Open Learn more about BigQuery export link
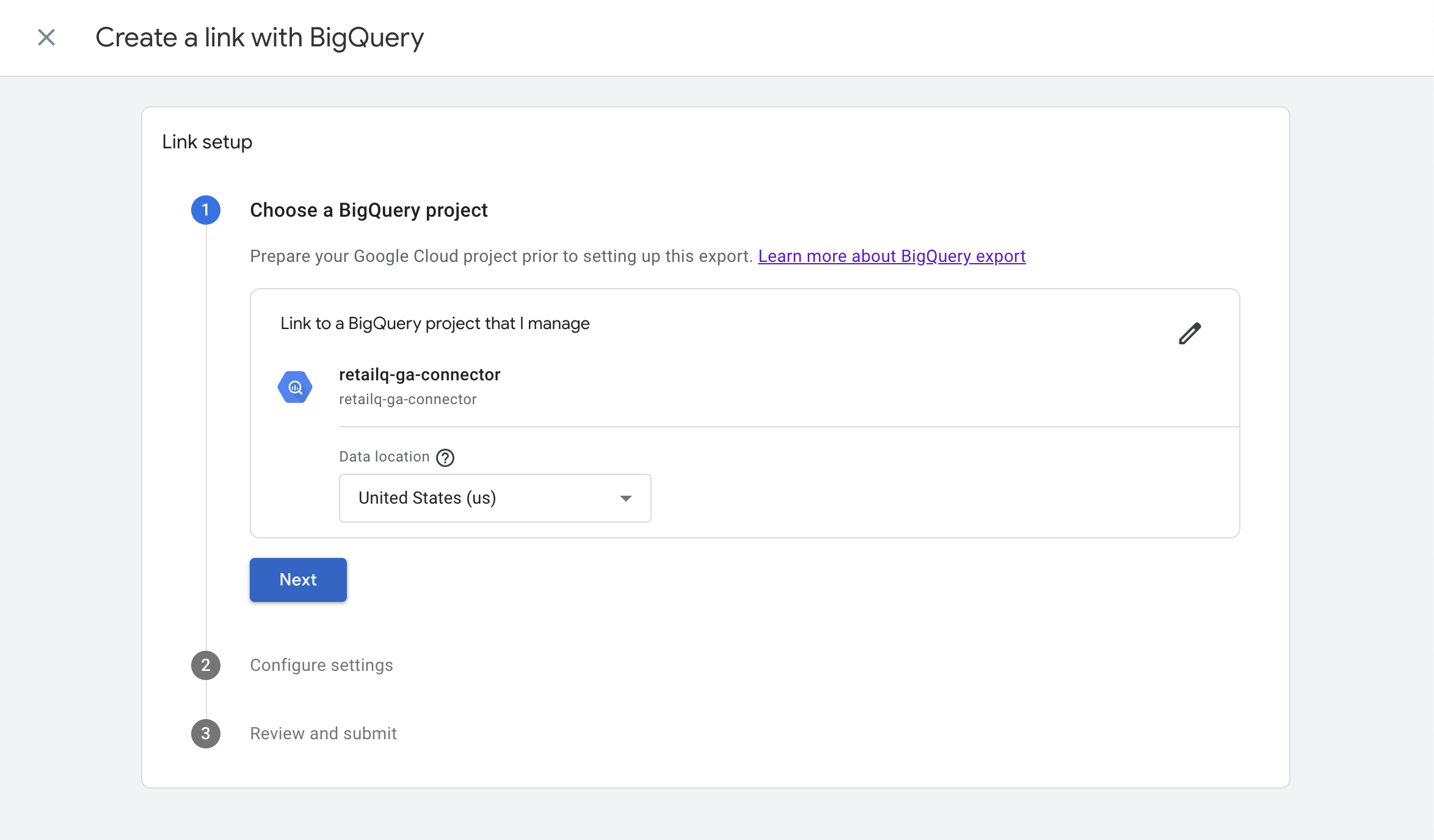The height and width of the screenshot is (840, 1434). coord(892,256)
